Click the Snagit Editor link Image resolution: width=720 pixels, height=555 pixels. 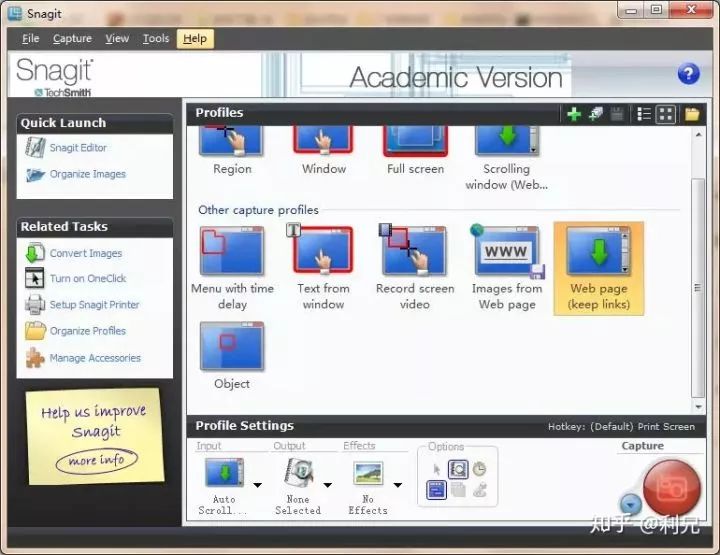pyautogui.click(x=78, y=148)
